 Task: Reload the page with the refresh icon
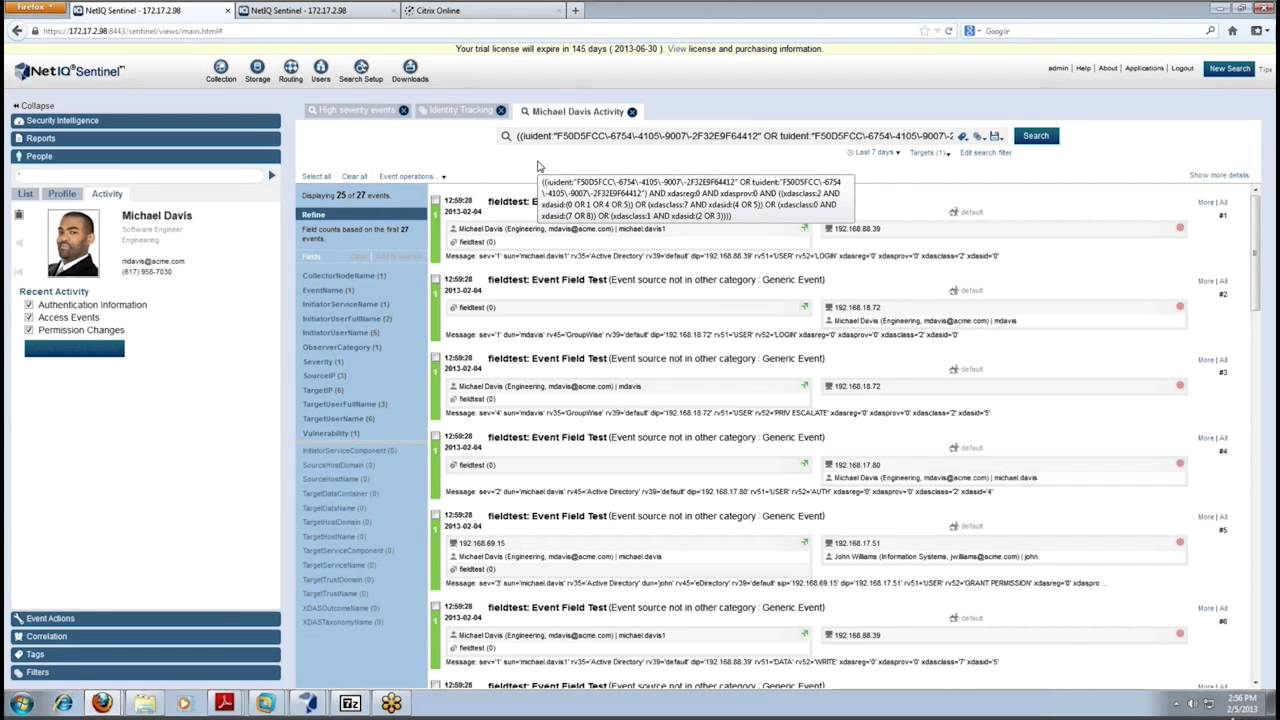pos(949,31)
